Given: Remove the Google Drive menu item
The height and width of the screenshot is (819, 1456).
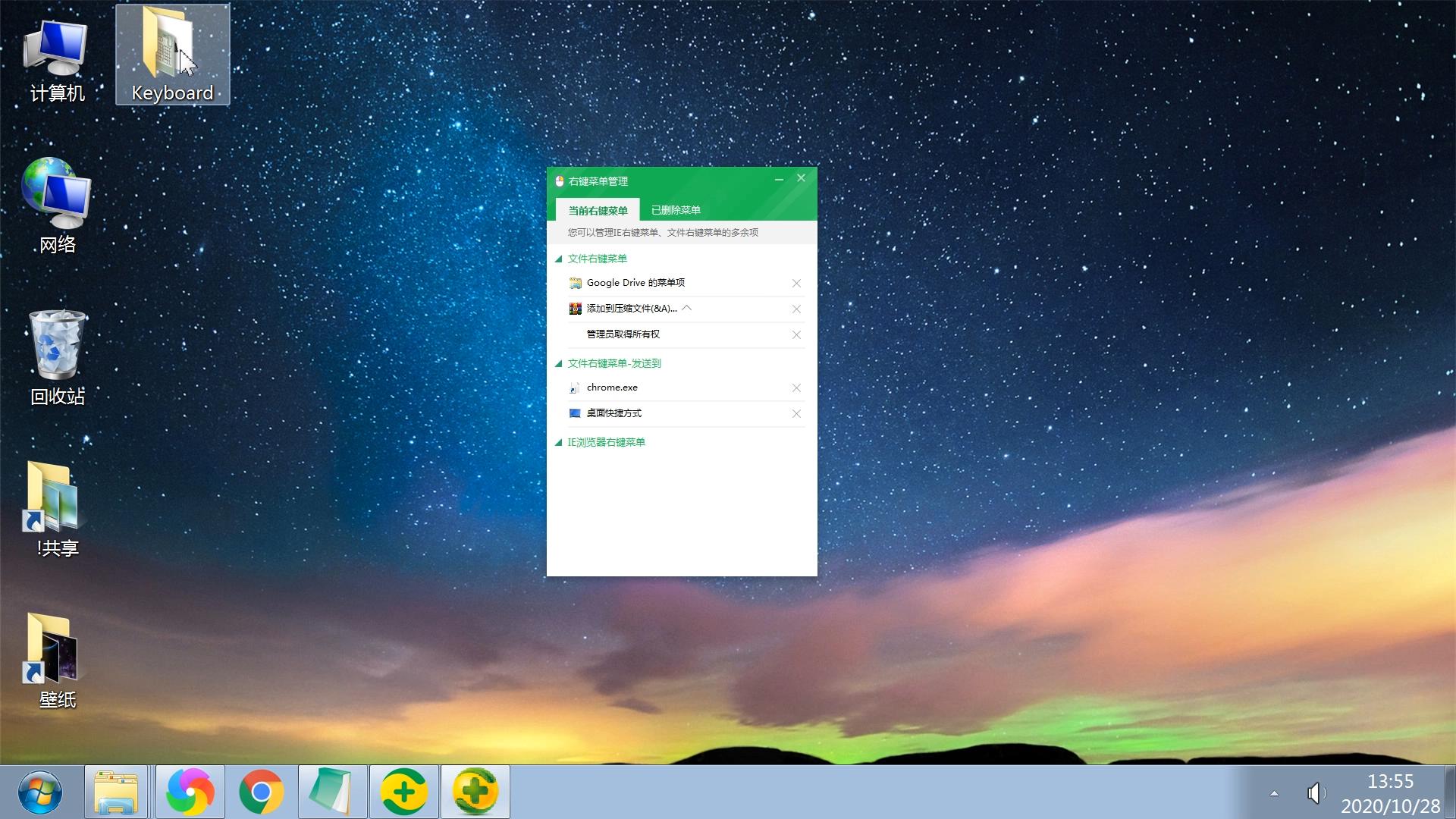Looking at the screenshot, I should [796, 284].
